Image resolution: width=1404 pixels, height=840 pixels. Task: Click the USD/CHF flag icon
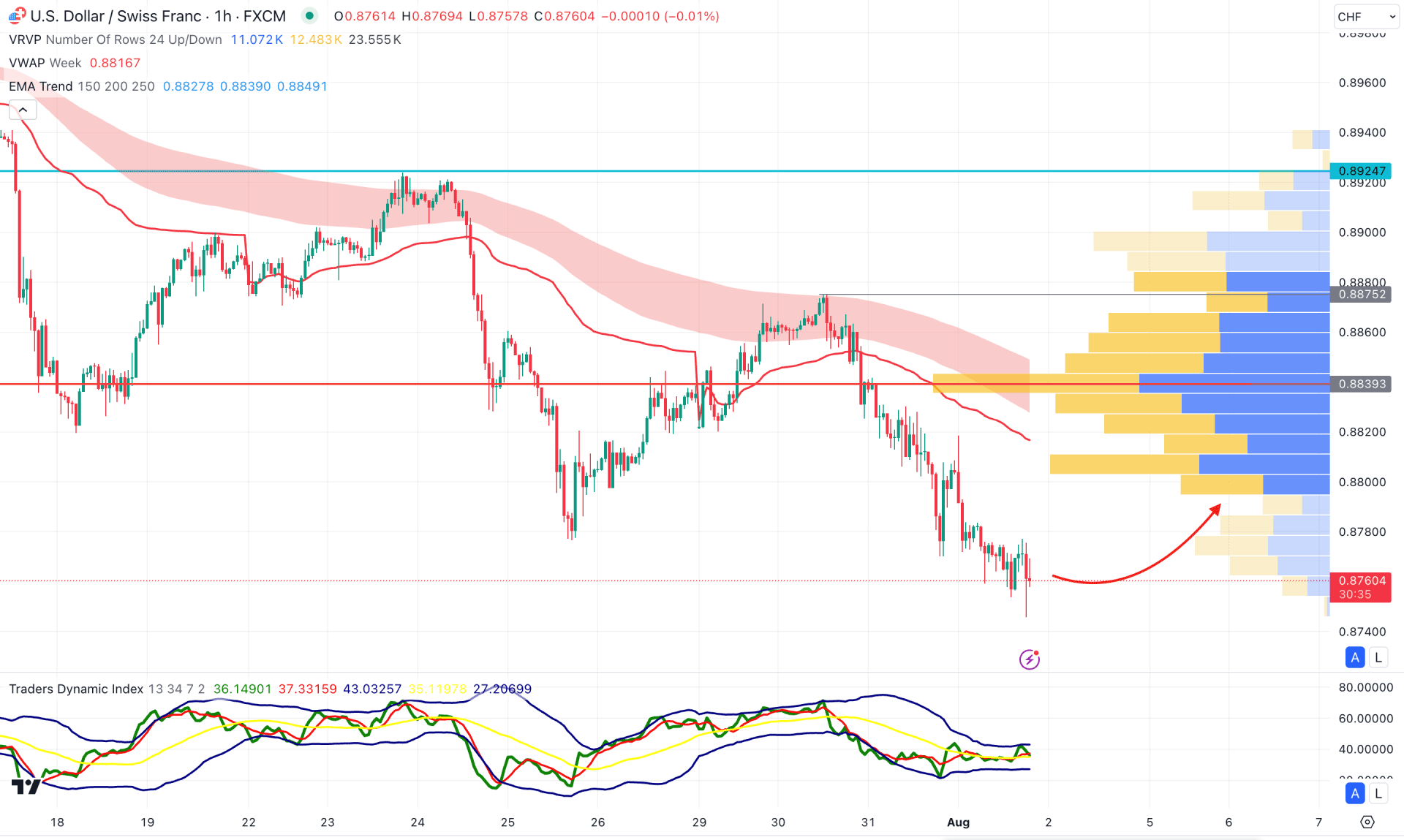point(16,15)
